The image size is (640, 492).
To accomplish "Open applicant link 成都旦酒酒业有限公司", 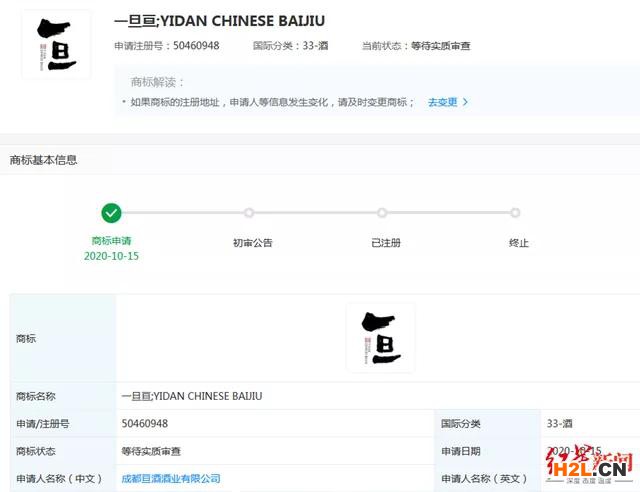I will coord(171,479).
